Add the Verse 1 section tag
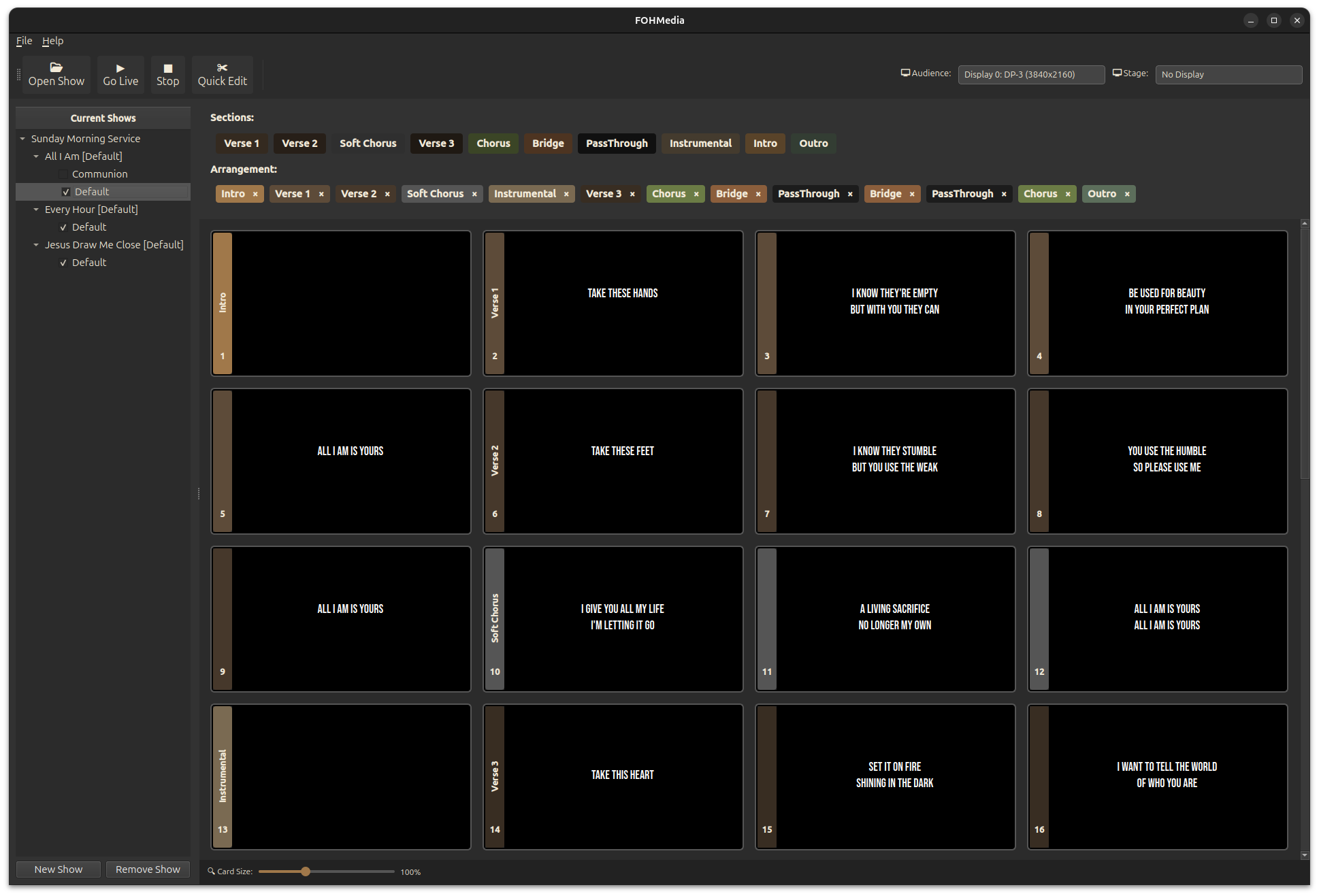 pos(242,144)
